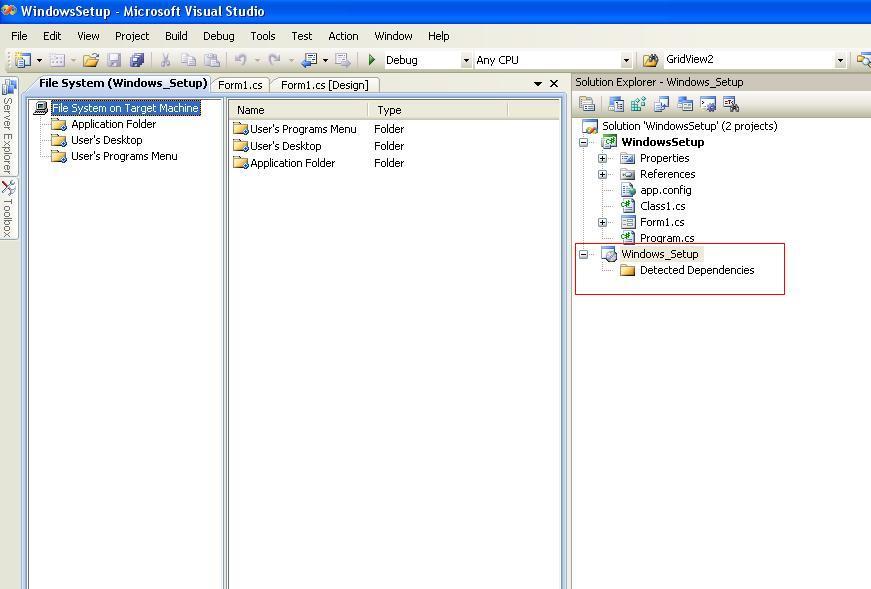Select File System on Target Machine node
871x589 pixels.
pos(125,108)
